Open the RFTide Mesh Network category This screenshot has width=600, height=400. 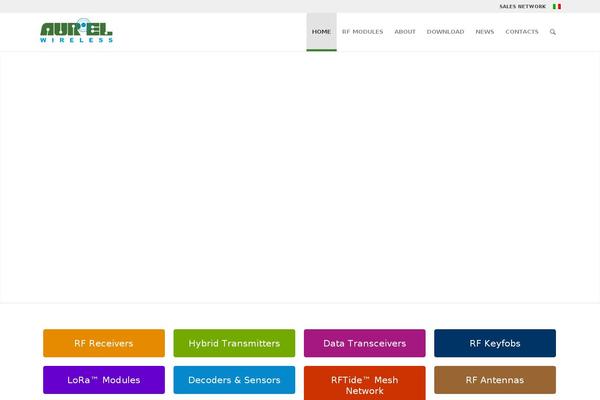[x=364, y=383]
